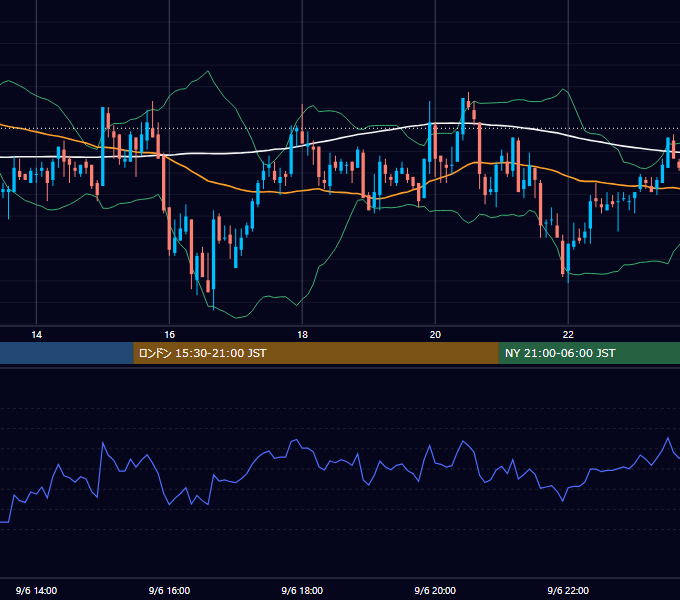
Task: Click the blue session bar before London
Action: pyautogui.click(x=66, y=353)
